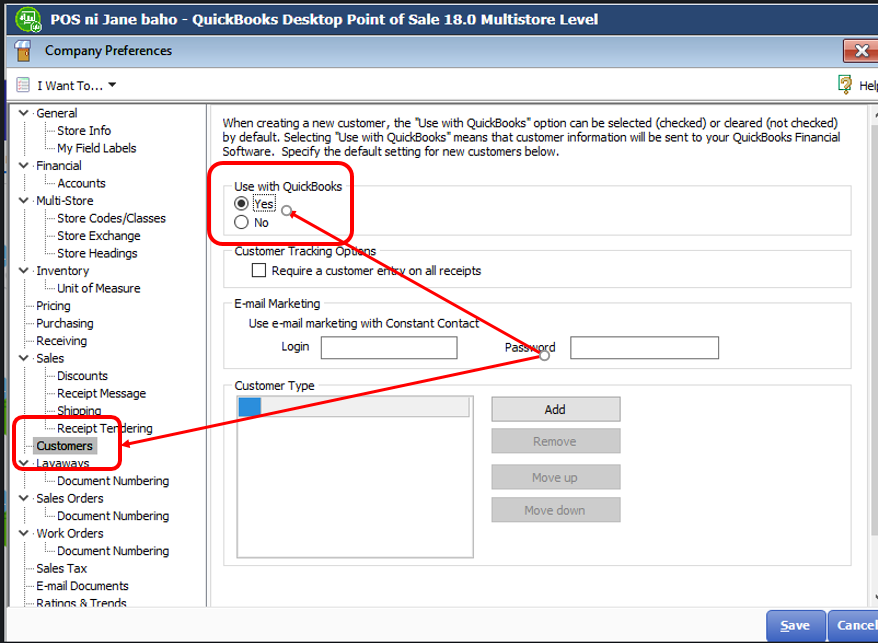Check Require a customer entry on all receipts
This screenshot has width=878, height=643.
click(x=259, y=271)
